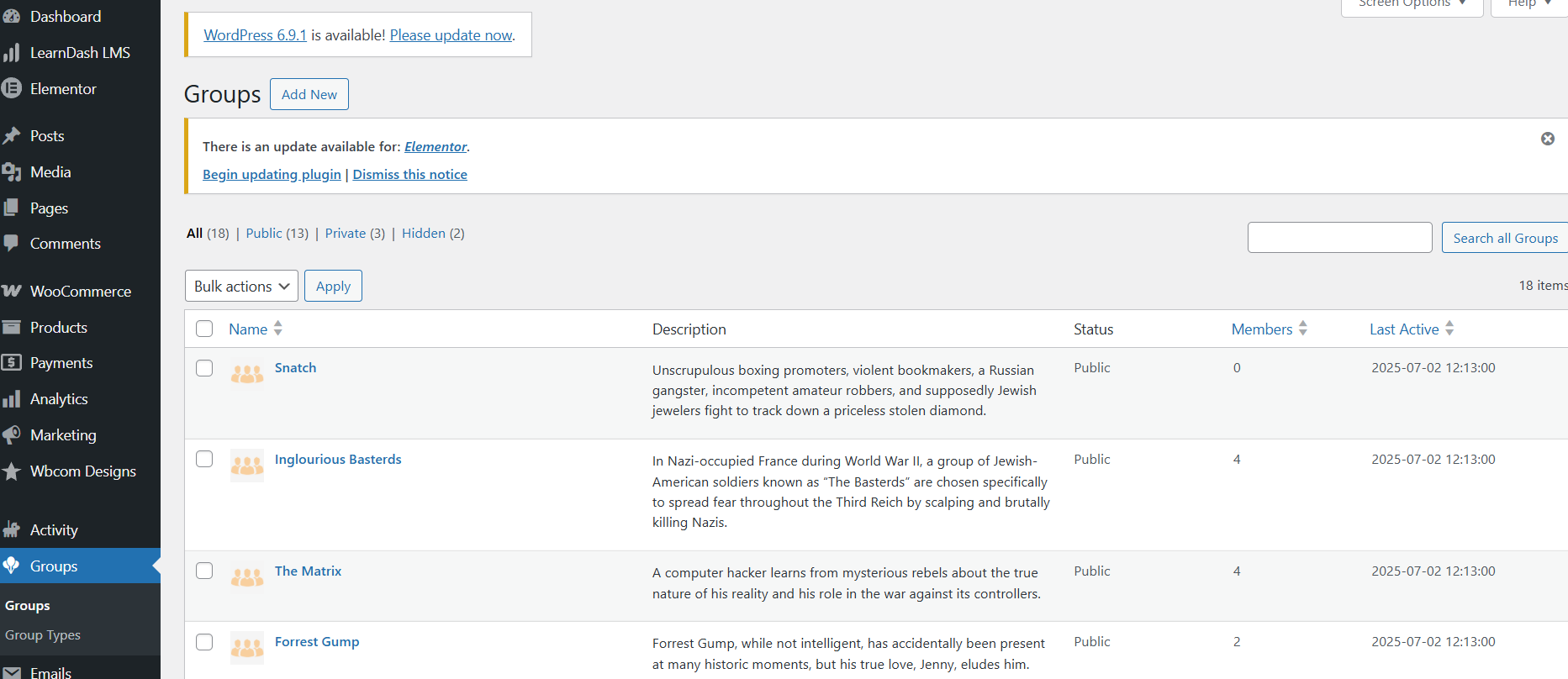The image size is (1568, 679).
Task: Open The Matrix group link
Action: [x=308, y=571]
